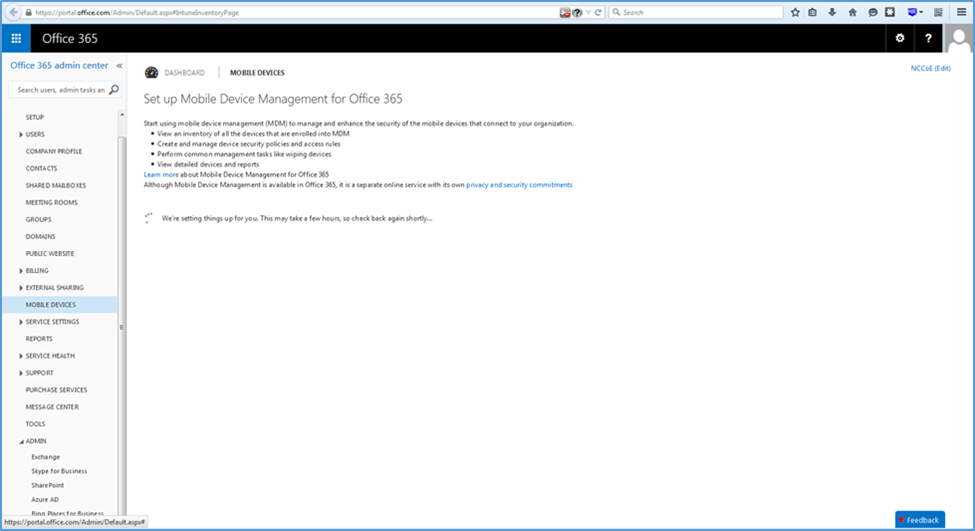Open the bookmarks list icon
This screenshot has height=531, width=975.
coord(813,12)
